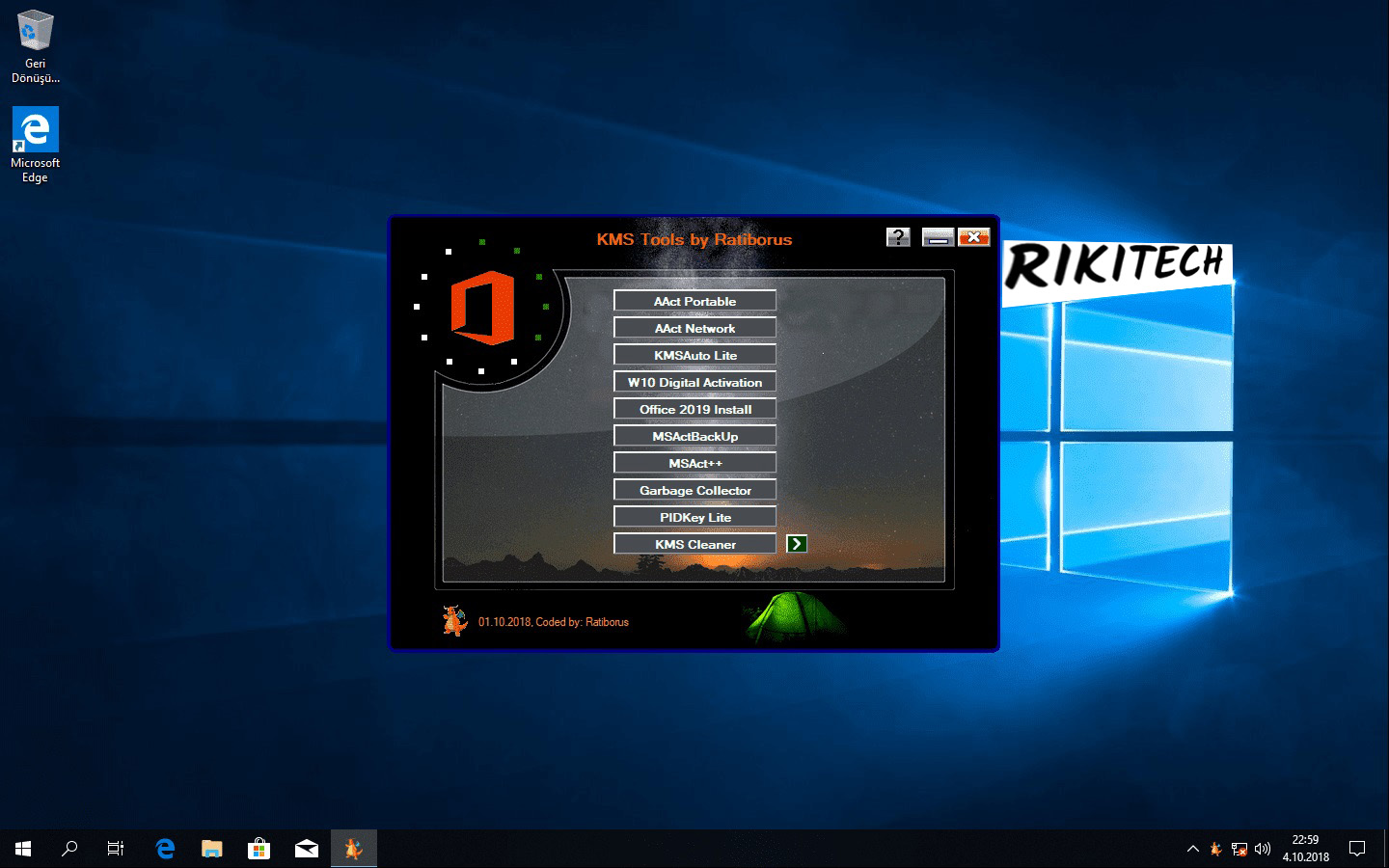The height and width of the screenshot is (868, 1389).
Task: Select Microsoft Edge desktop shortcut
Action: [36, 145]
